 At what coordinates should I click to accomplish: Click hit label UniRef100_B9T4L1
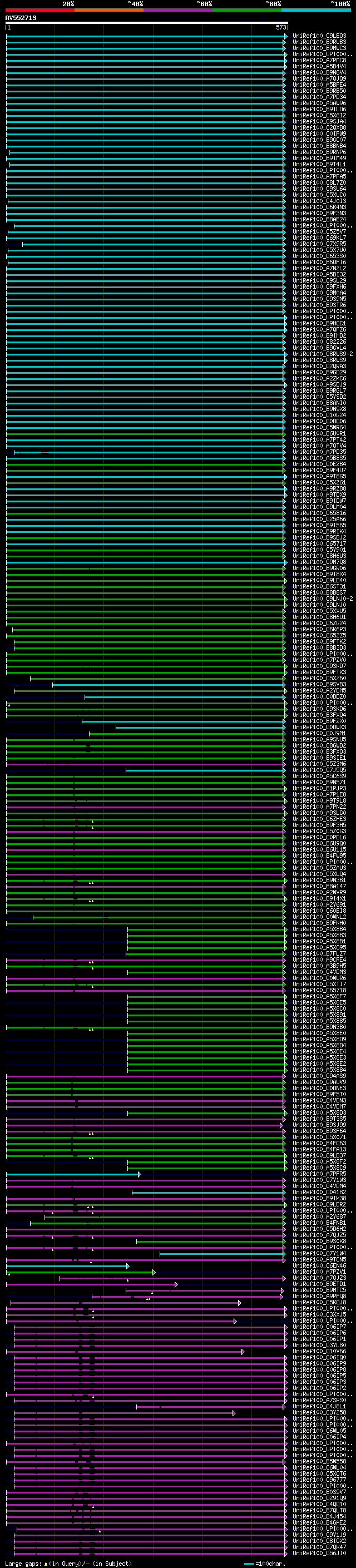coord(319,164)
